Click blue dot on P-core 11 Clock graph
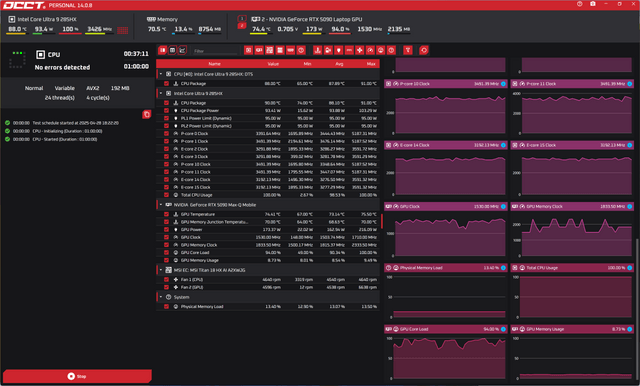The image size is (640, 386). (629, 84)
